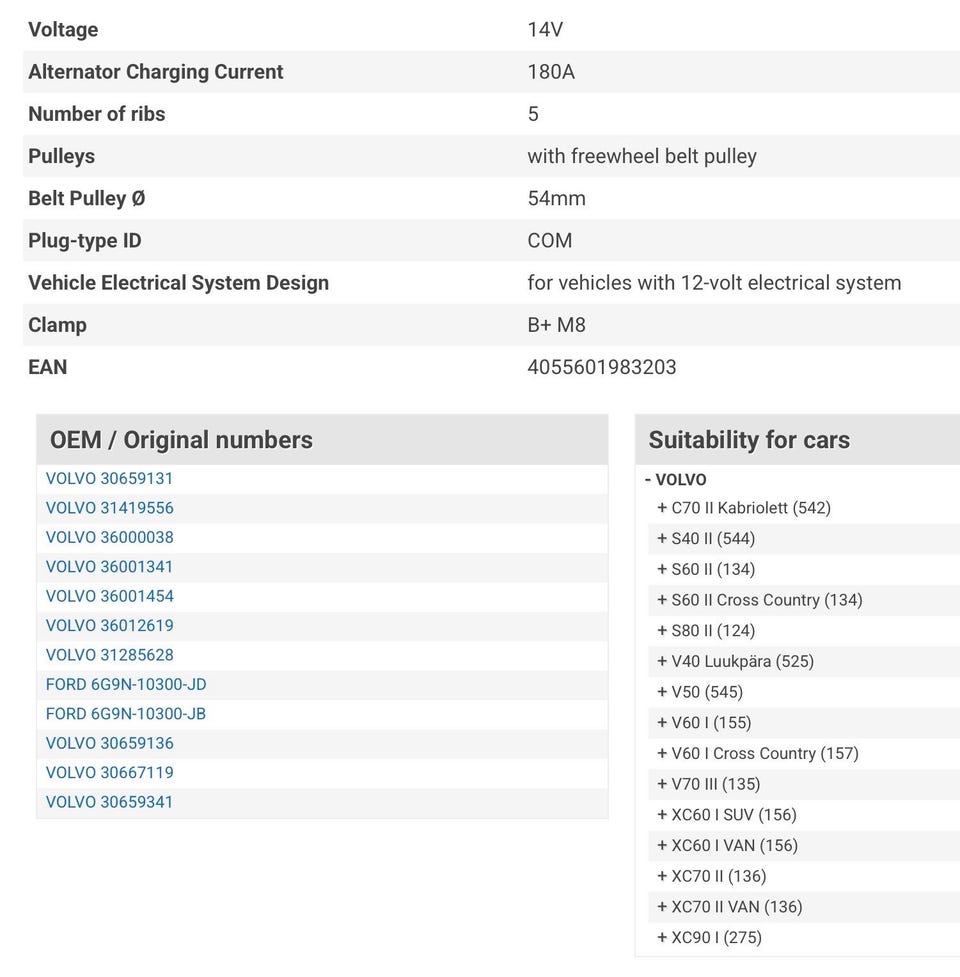Click the VOLVO 31285628 link
Viewport: 960px width, 977px height.
(109, 656)
